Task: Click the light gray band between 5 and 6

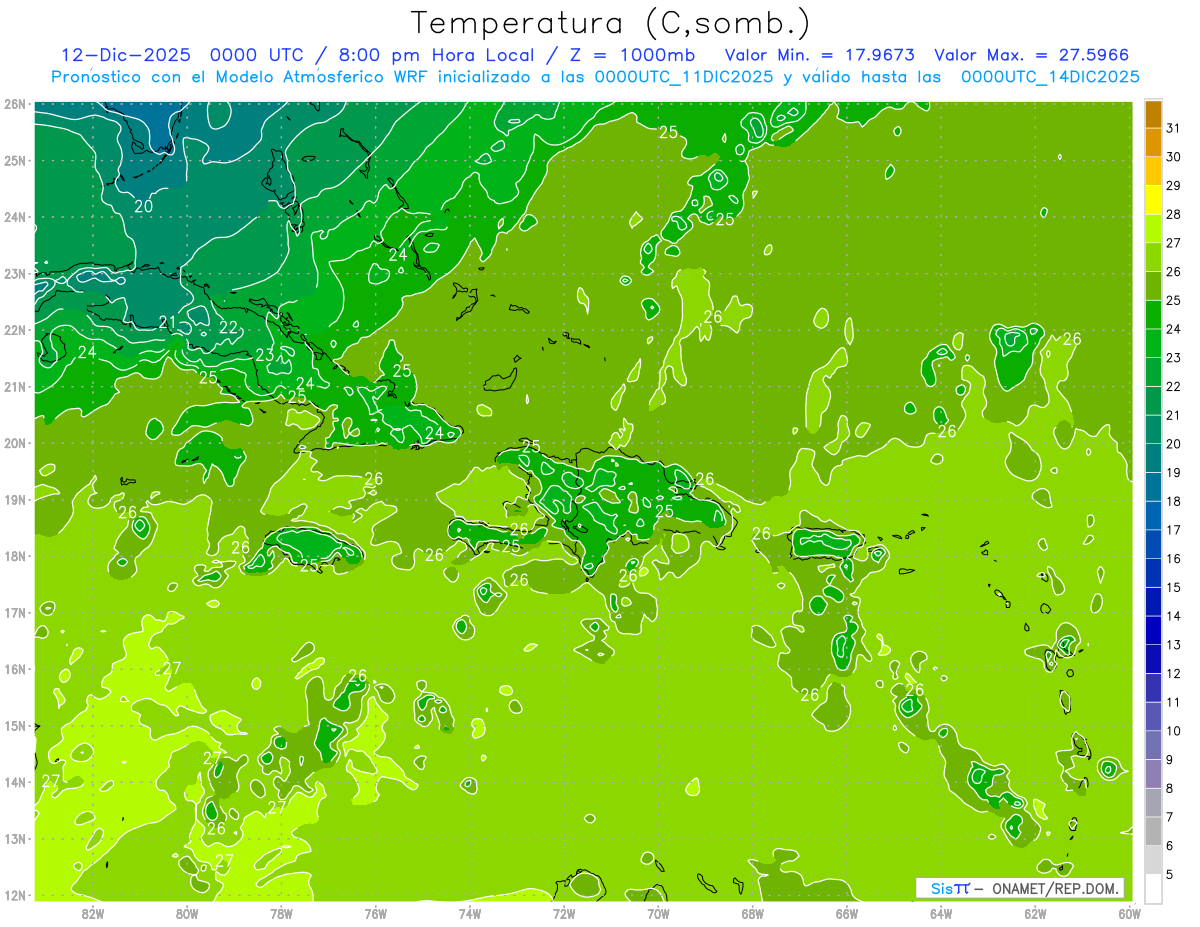Action: tap(1153, 860)
